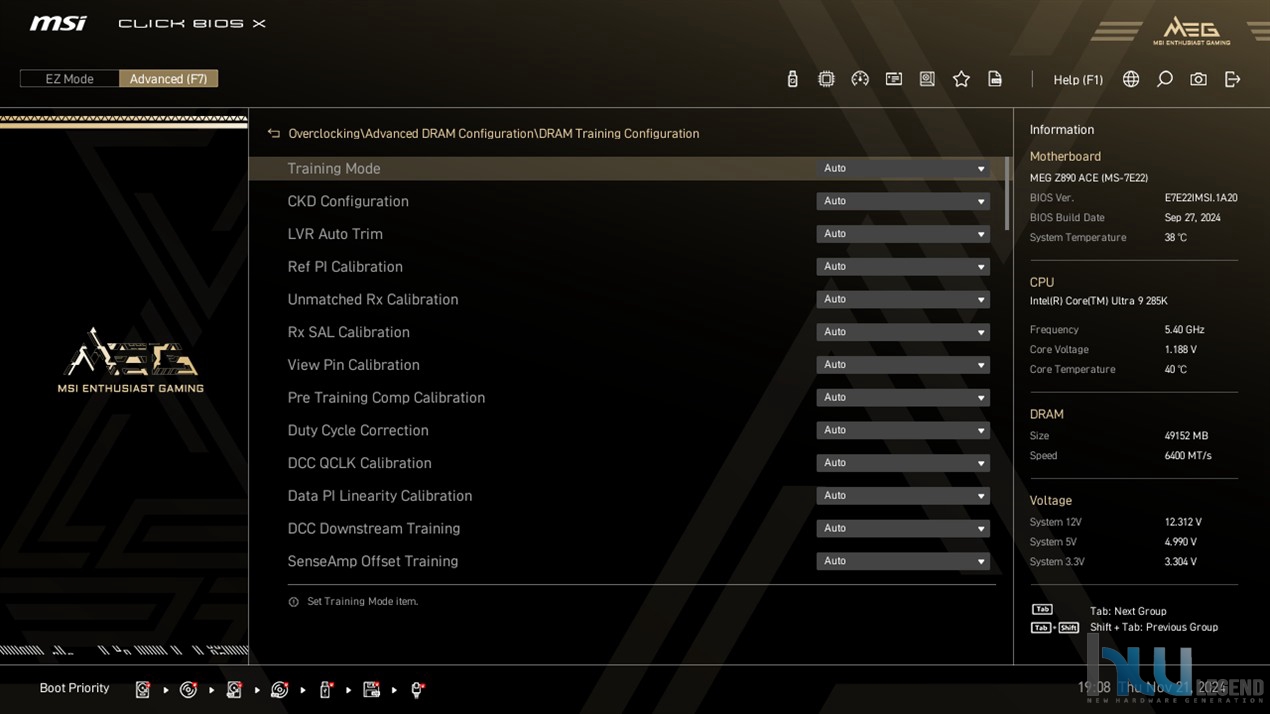Change language with the globe icon
The image size is (1270, 714).
[x=1131, y=79]
